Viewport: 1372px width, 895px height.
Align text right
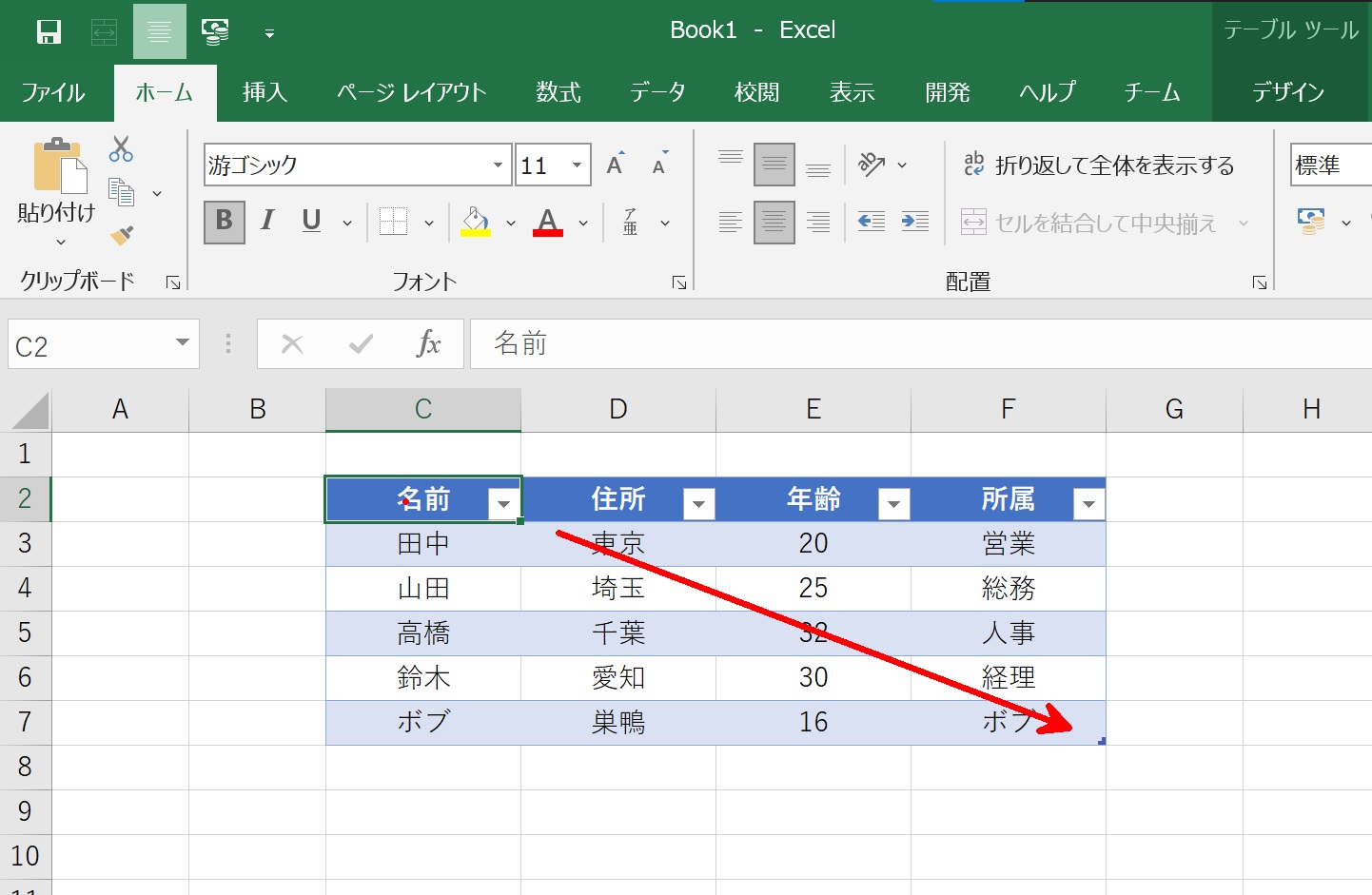[x=818, y=223]
